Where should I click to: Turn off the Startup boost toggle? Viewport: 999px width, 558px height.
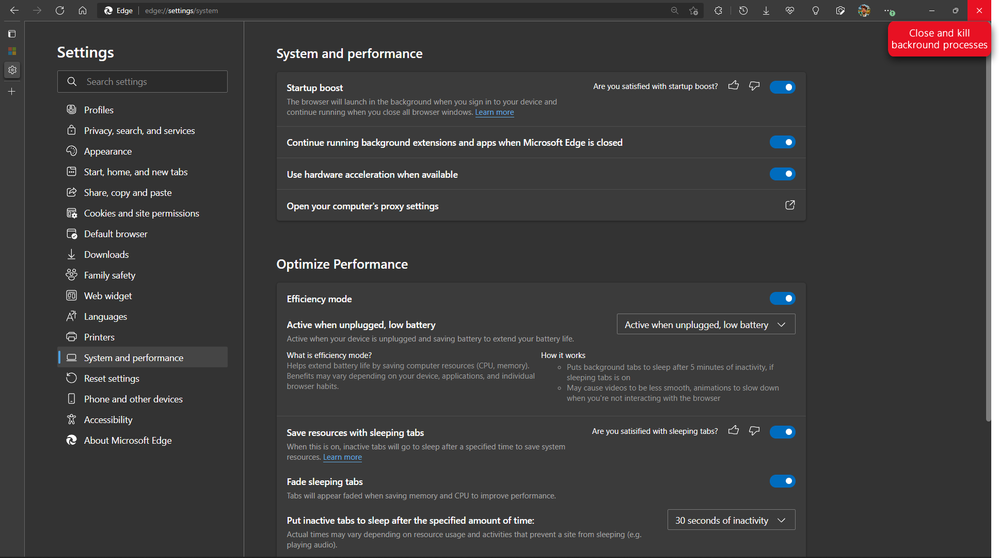click(782, 87)
